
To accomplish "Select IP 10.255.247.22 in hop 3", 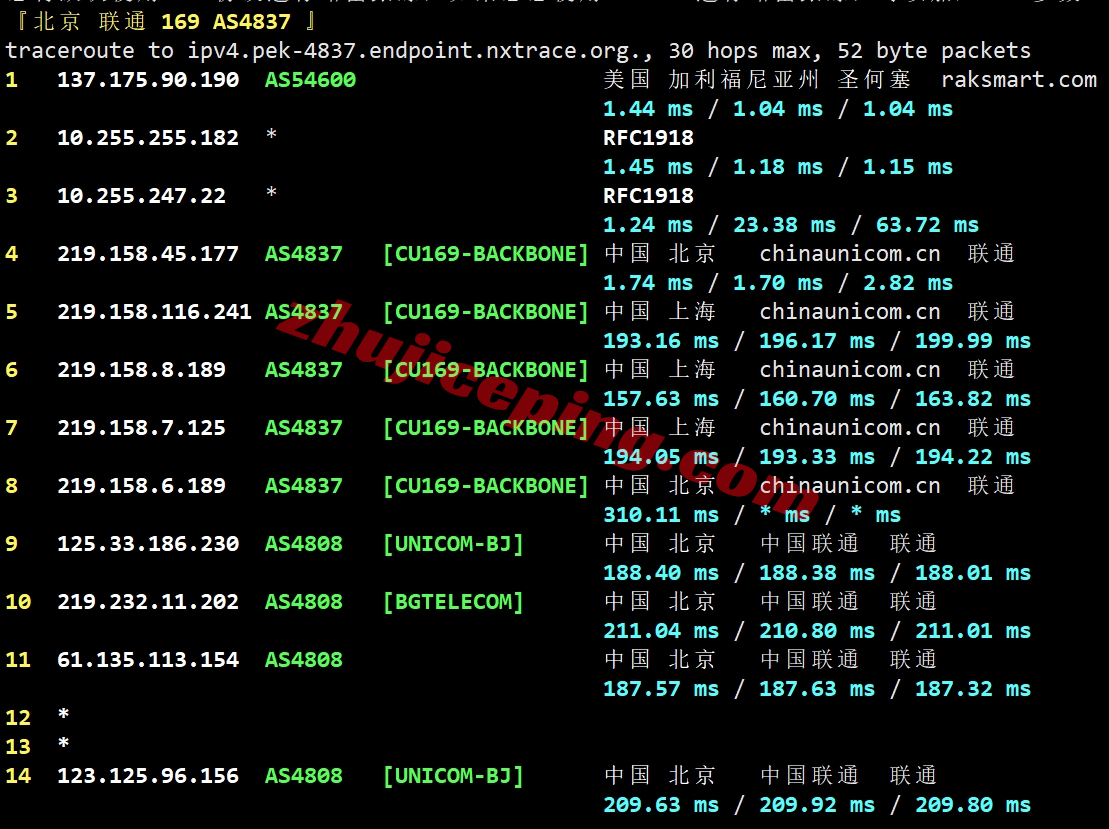I will [x=141, y=195].
